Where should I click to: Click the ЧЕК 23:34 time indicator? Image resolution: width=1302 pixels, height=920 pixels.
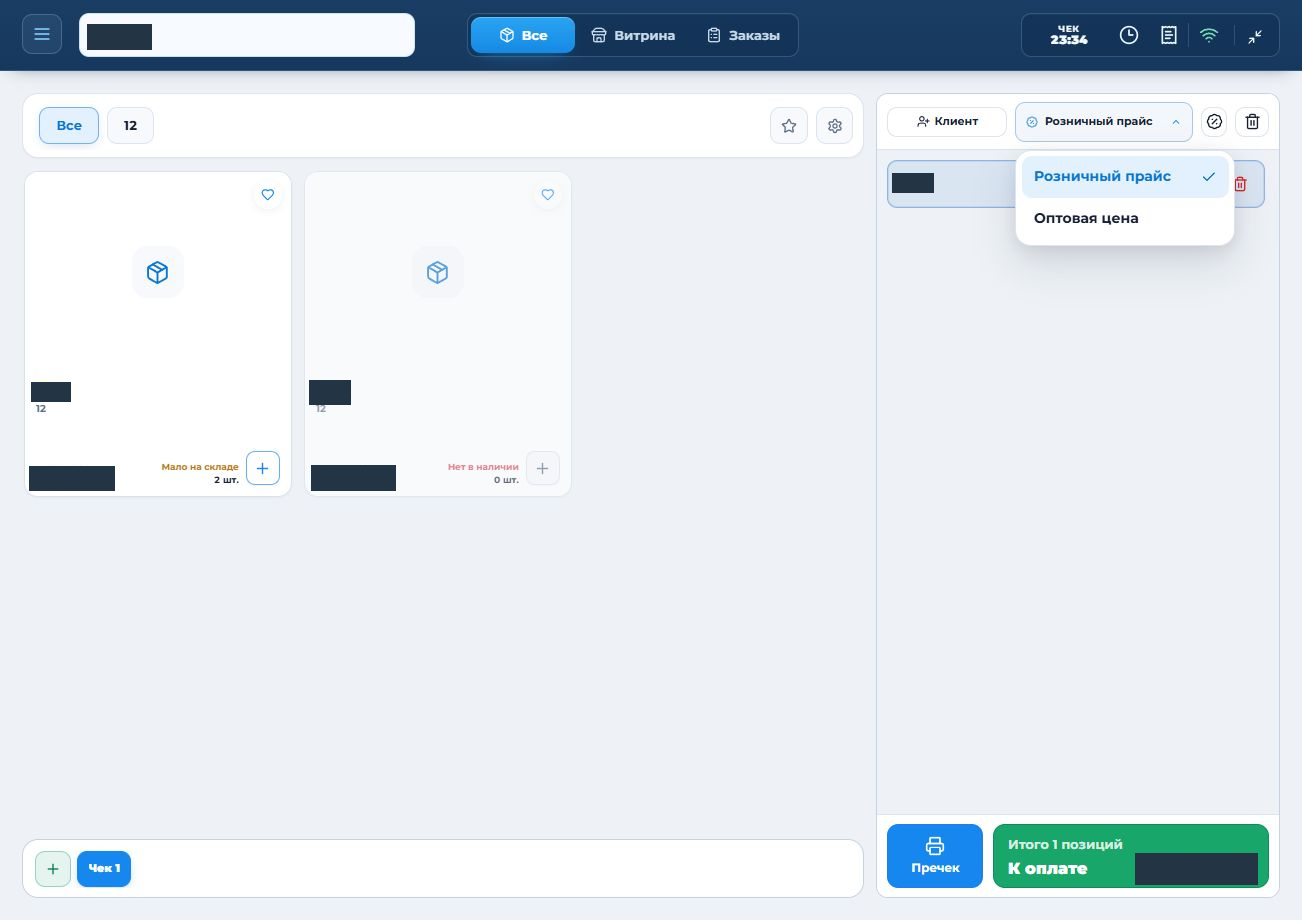[1069, 35]
